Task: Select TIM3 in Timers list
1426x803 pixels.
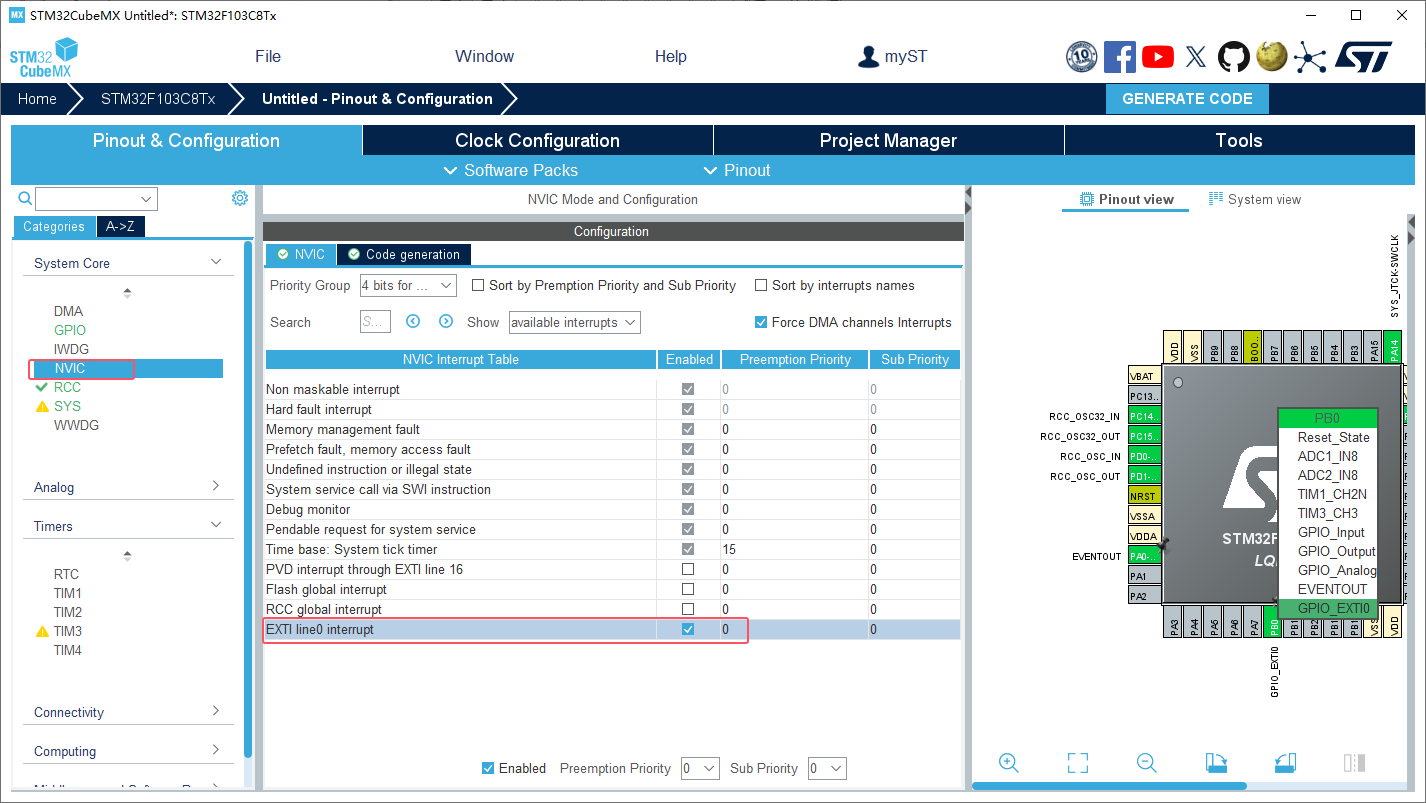Action: point(68,631)
